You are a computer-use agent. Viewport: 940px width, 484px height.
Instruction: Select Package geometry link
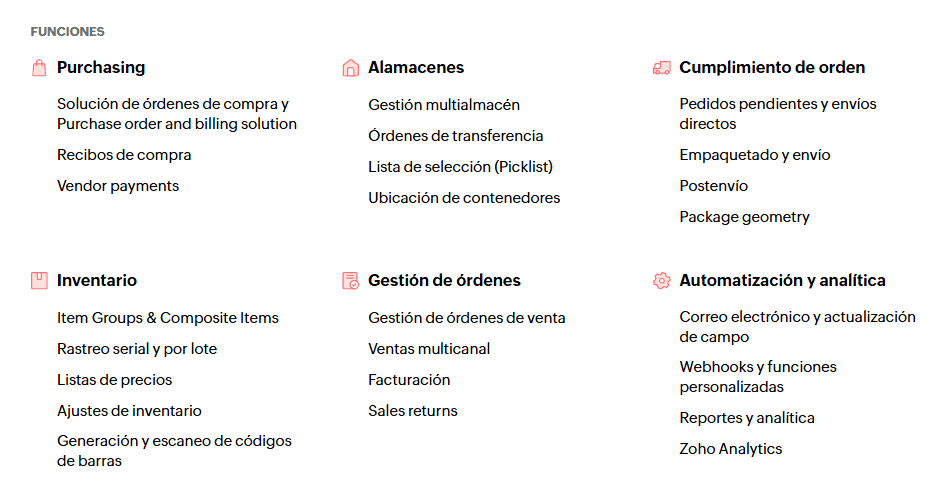[x=744, y=217]
